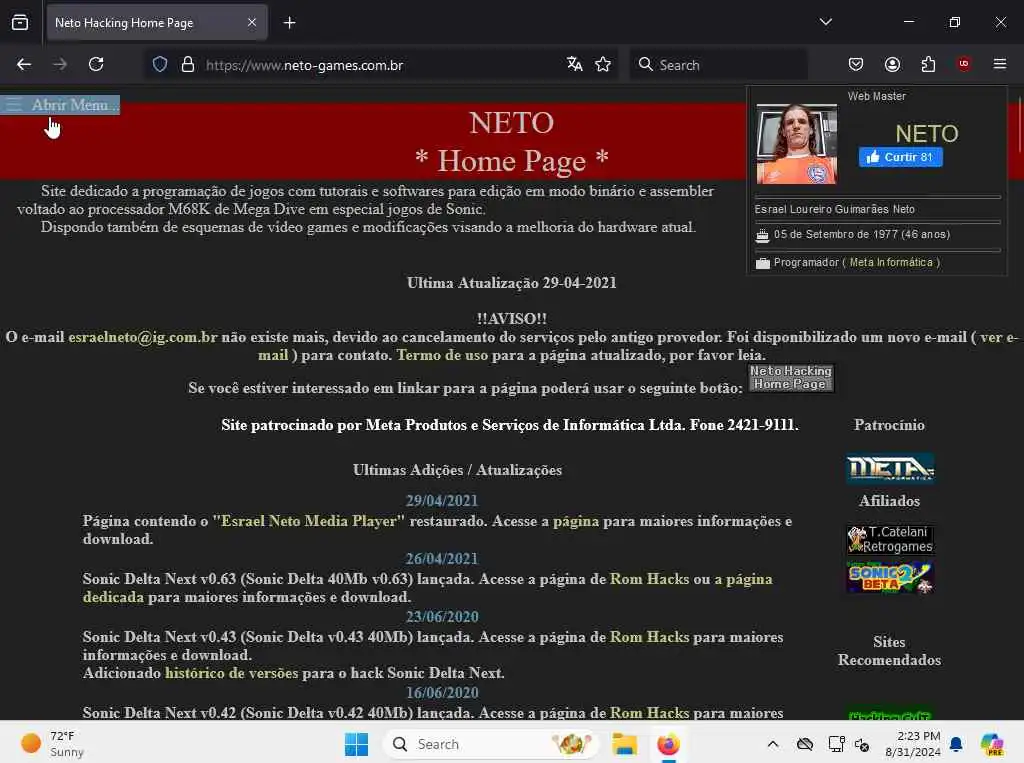Click muted volume tray icon
This screenshot has height=763, width=1024.
point(862,745)
